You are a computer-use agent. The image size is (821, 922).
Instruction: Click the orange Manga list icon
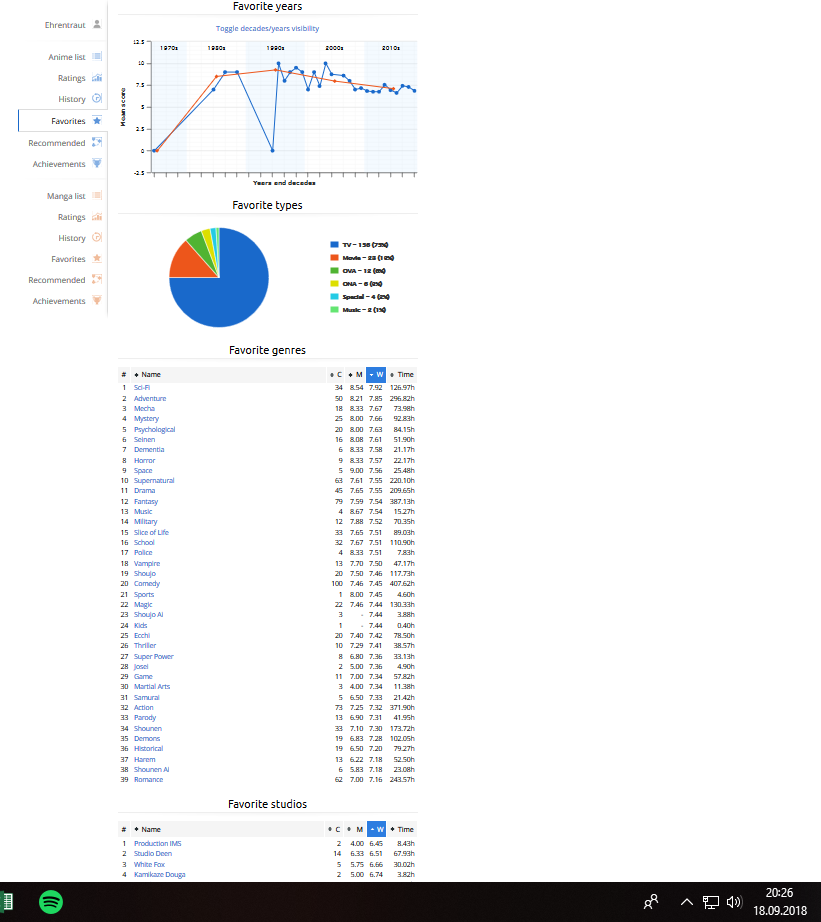(97, 195)
